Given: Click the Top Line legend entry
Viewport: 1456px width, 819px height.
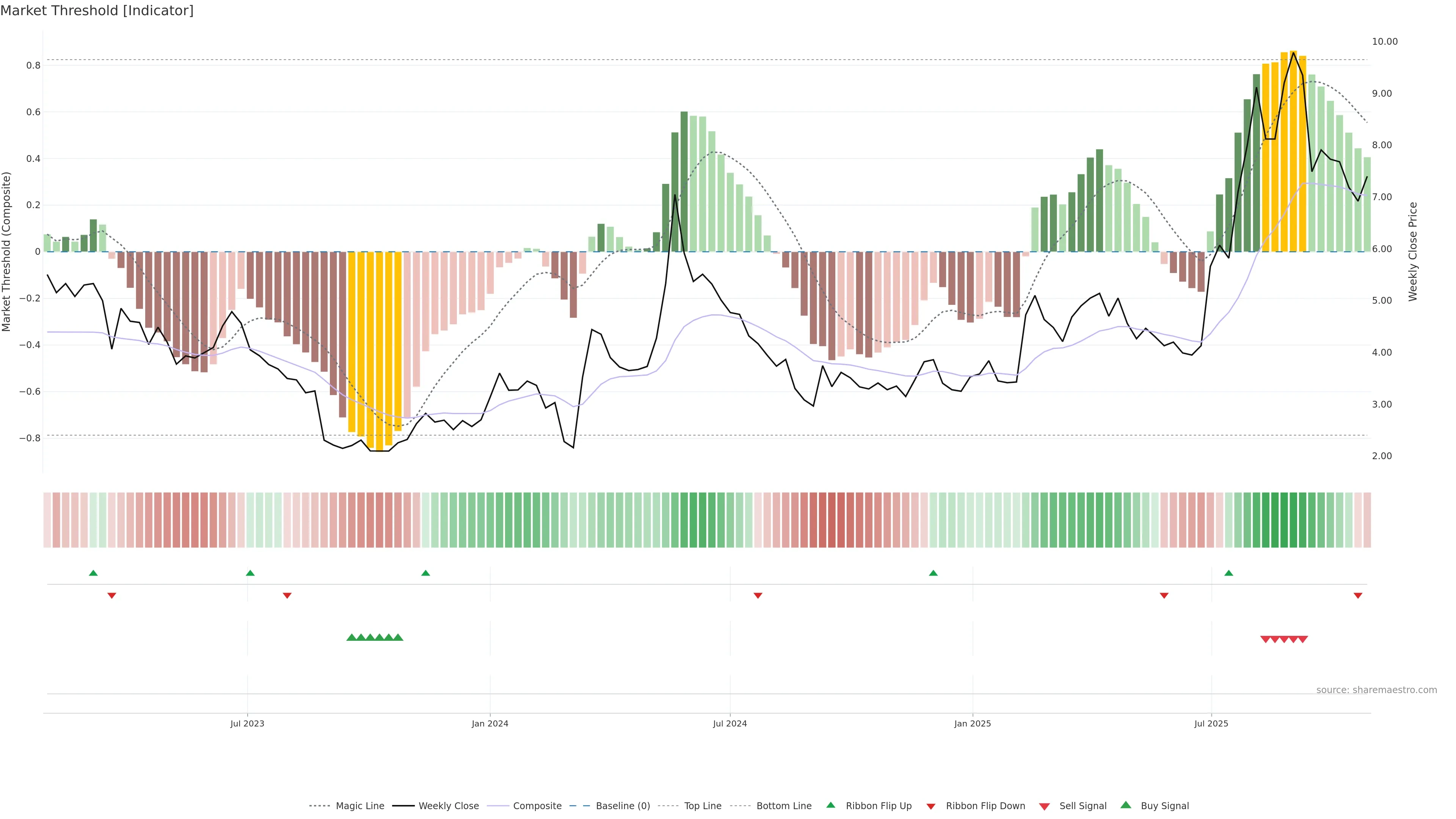Looking at the screenshot, I should (703, 805).
